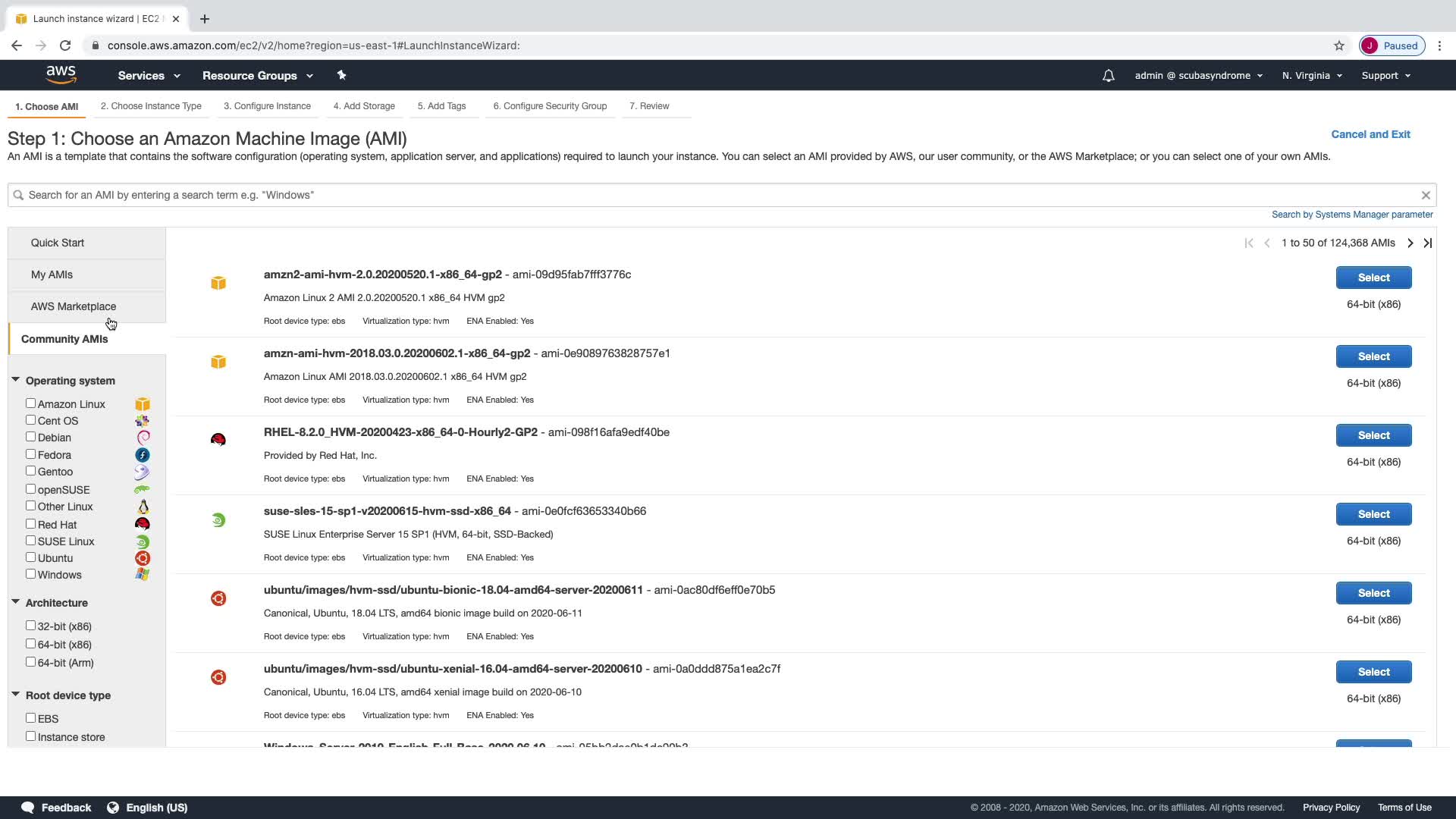Open Search by Systems Manager parameter link
The image size is (1456, 819).
1352,215
